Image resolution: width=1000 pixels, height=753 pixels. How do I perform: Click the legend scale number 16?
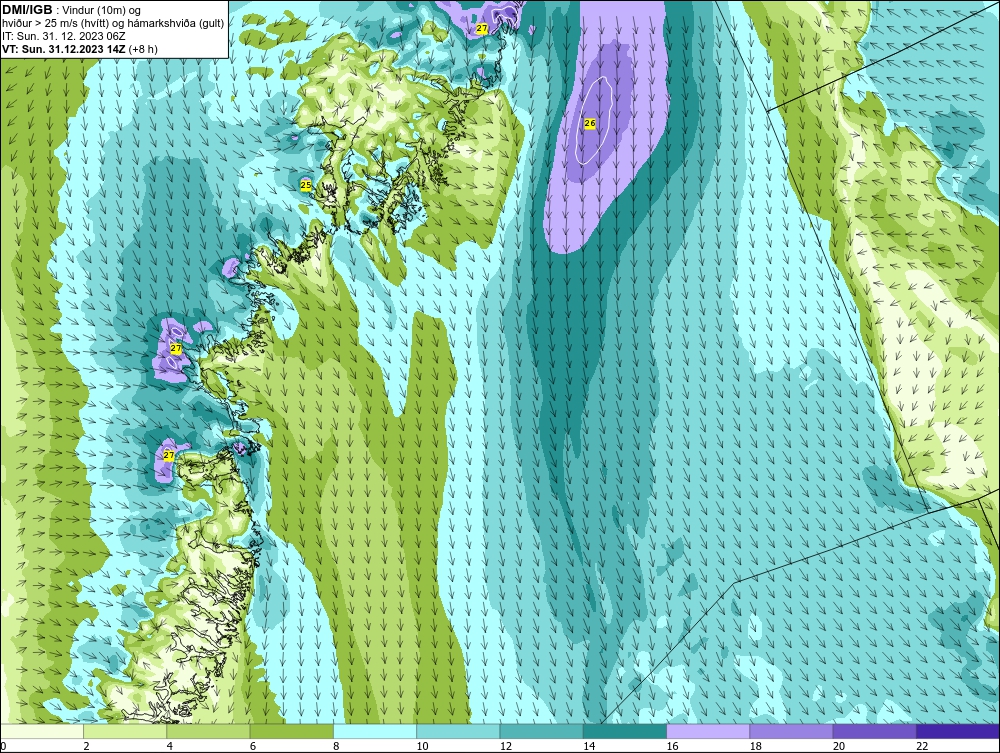tap(672, 747)
